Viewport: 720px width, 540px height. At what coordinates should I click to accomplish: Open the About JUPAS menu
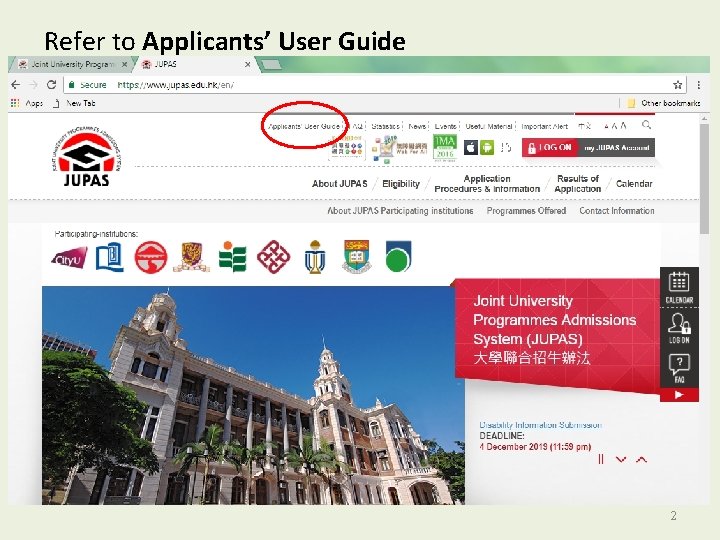[340, 184]
